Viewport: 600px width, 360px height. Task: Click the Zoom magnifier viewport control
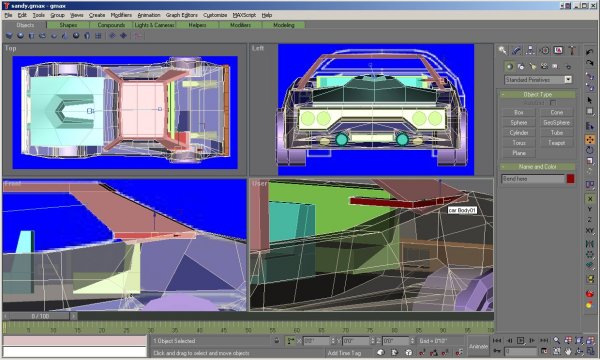coord(556,340)
